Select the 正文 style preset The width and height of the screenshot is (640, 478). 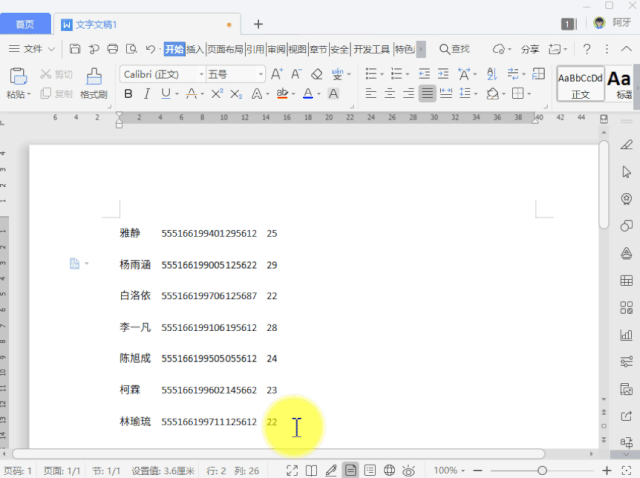coord(580,84)
